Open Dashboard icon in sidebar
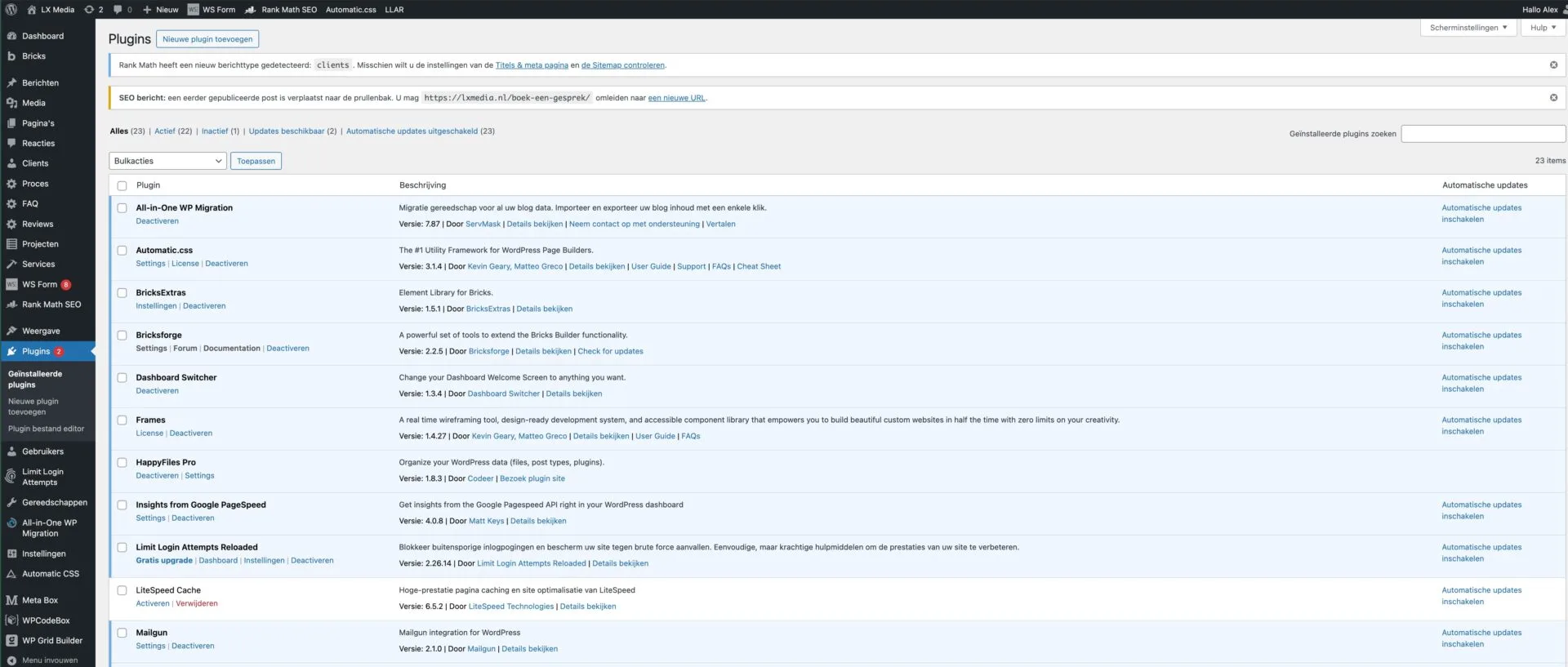Viewport: 1568px width, 667px height. coord(11,36)
